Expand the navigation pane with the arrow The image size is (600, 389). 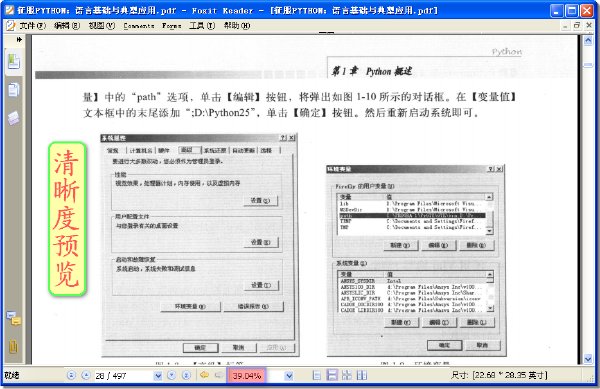point(19,39)
